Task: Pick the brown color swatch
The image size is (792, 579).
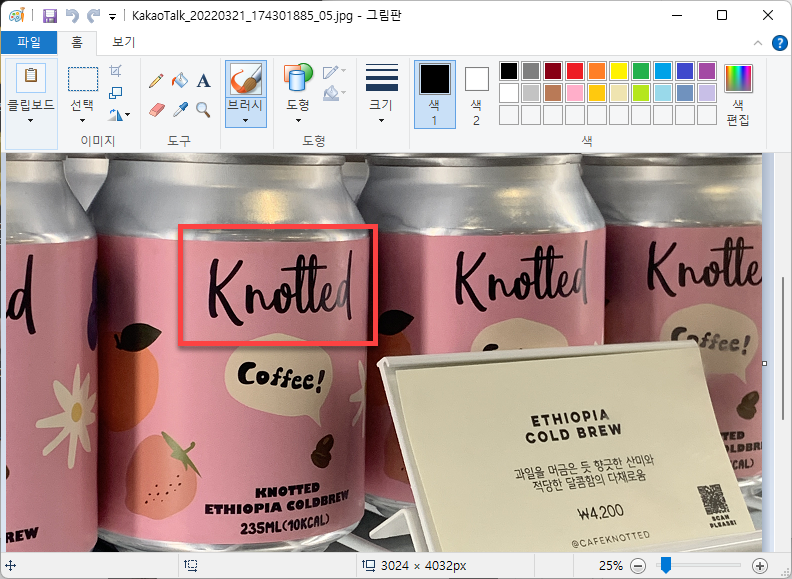Action: (553, 93)
